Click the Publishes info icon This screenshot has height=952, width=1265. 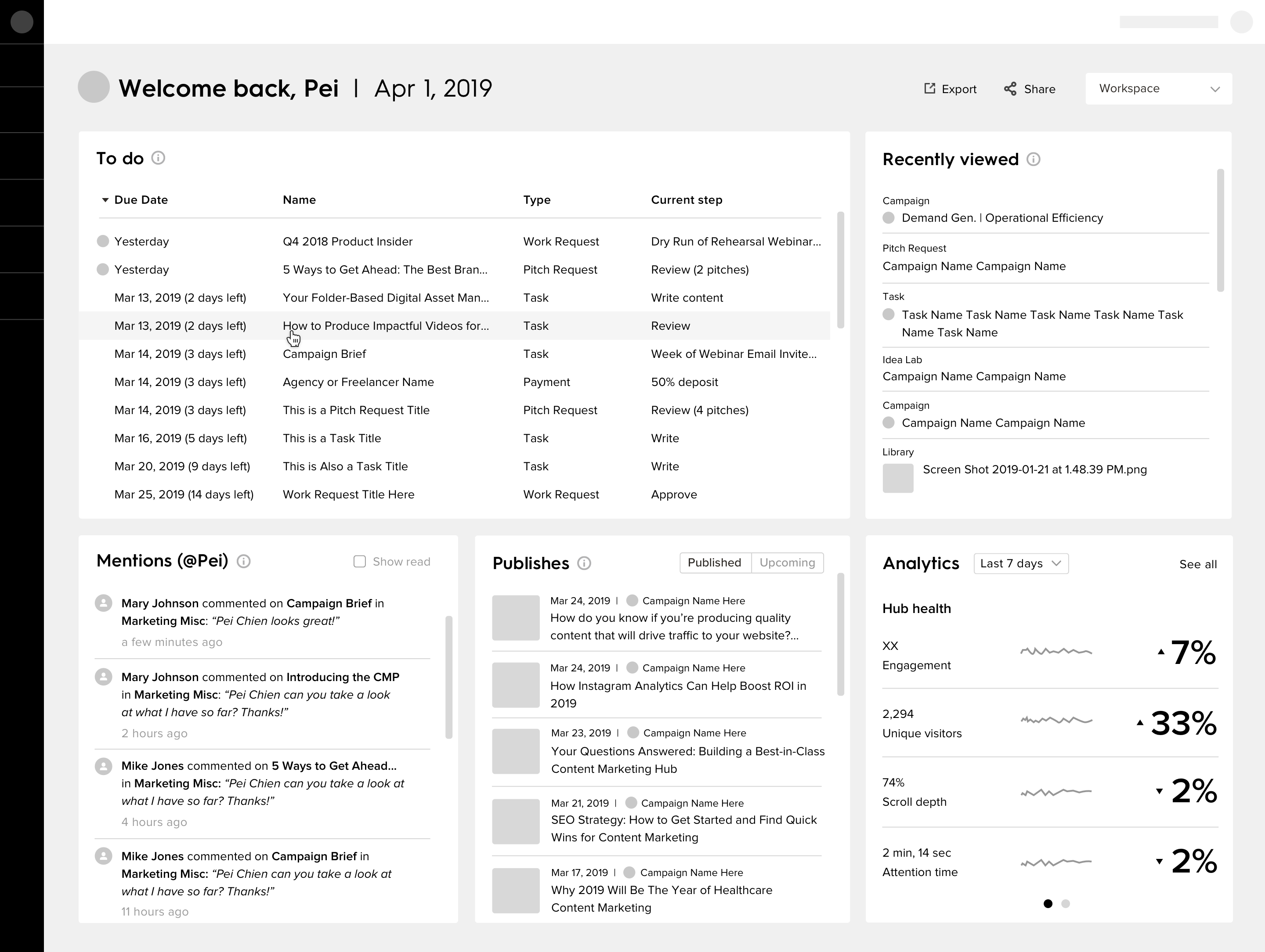(584, 564)
